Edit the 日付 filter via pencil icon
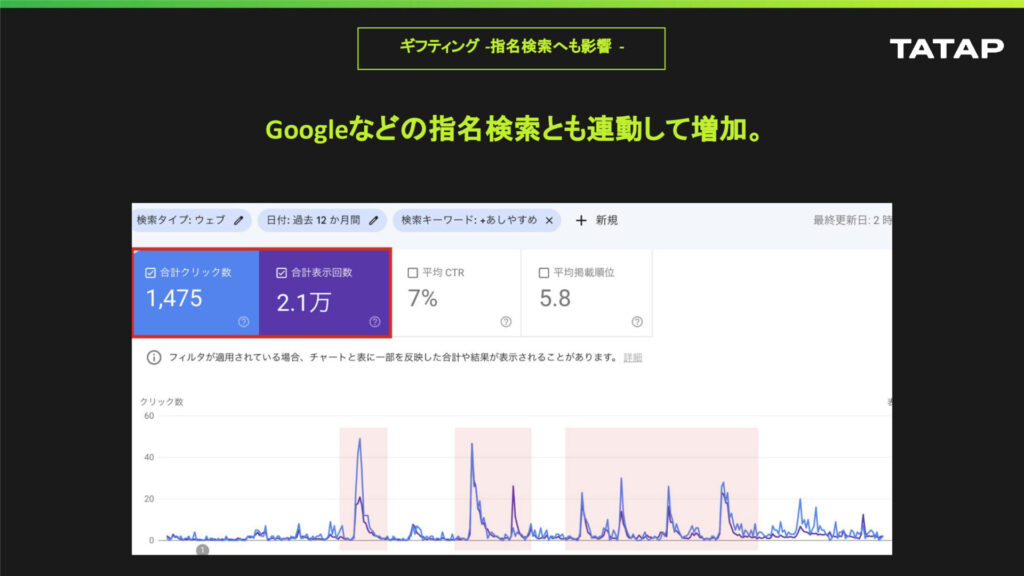This screenshot has width=1024, height=576. coord(374,220)
